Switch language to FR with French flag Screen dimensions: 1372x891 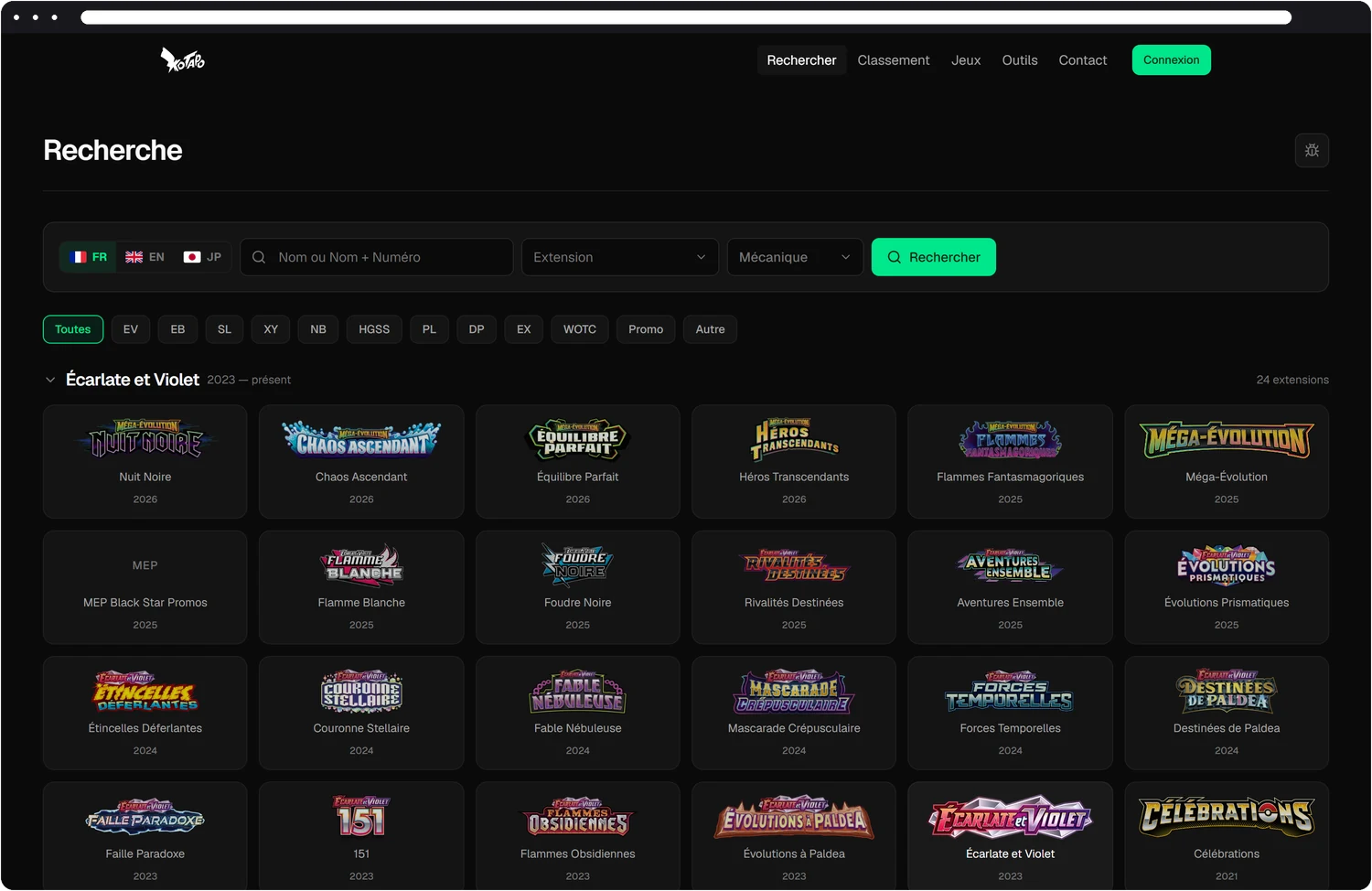[89, 257]
